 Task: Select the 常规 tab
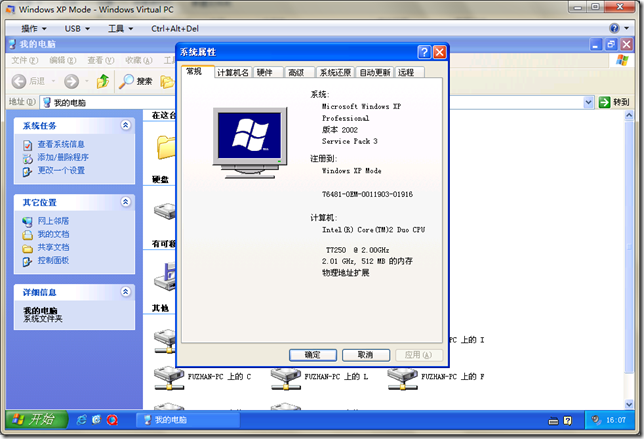[198, 71]
